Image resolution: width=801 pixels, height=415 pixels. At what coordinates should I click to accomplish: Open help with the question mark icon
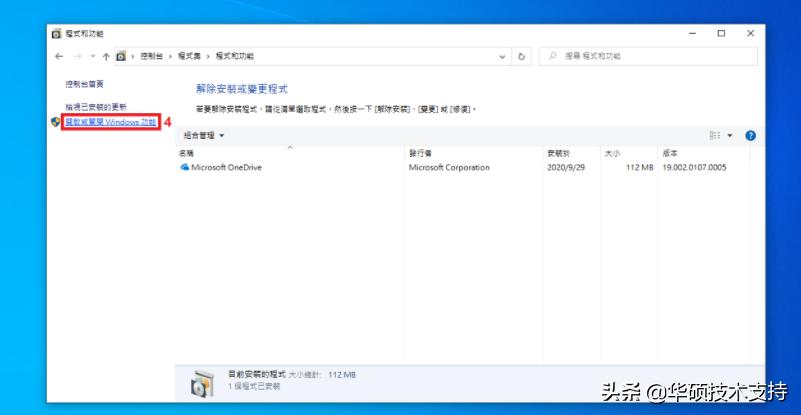[750, 135]
